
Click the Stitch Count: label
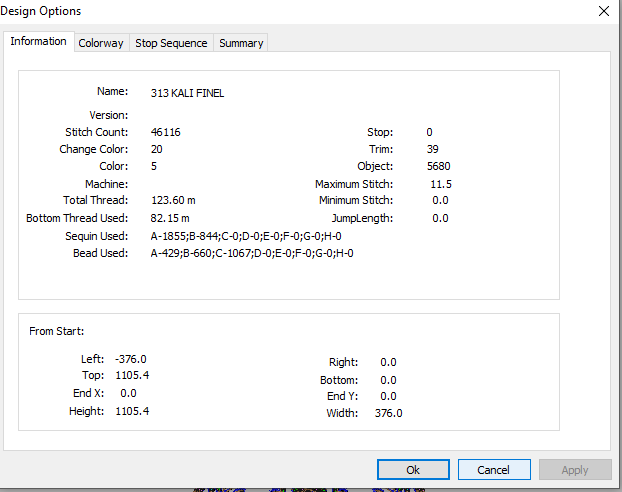[97, 132]
